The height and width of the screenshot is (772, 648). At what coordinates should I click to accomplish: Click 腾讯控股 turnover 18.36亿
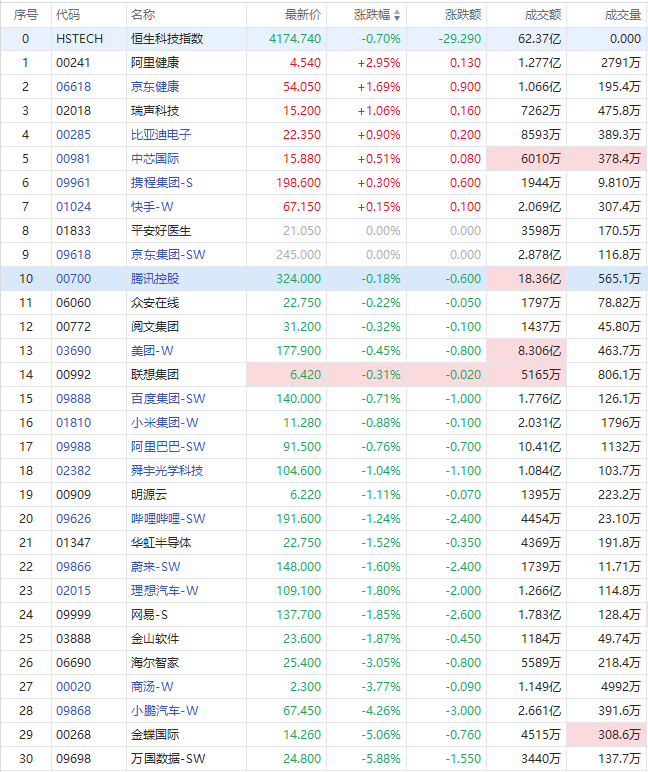pyautogui.click(x=539, y=279)
